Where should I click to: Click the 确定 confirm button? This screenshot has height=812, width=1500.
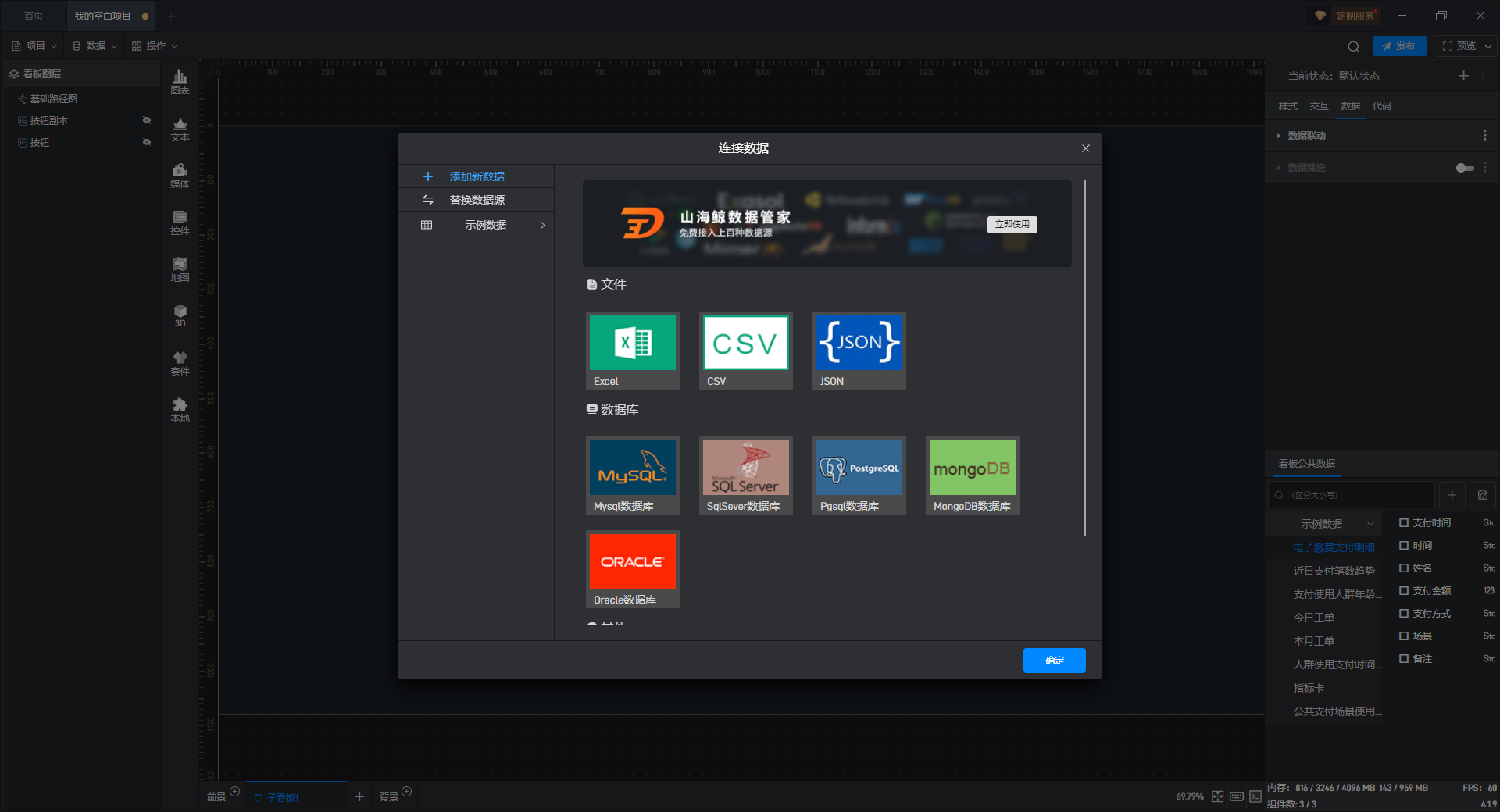click(1054, 661)
